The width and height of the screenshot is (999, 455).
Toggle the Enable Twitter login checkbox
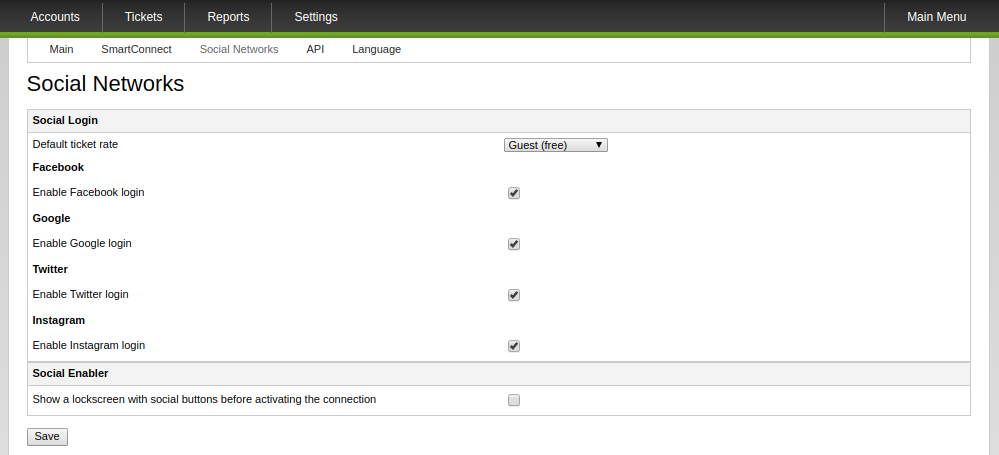[514, 295]
